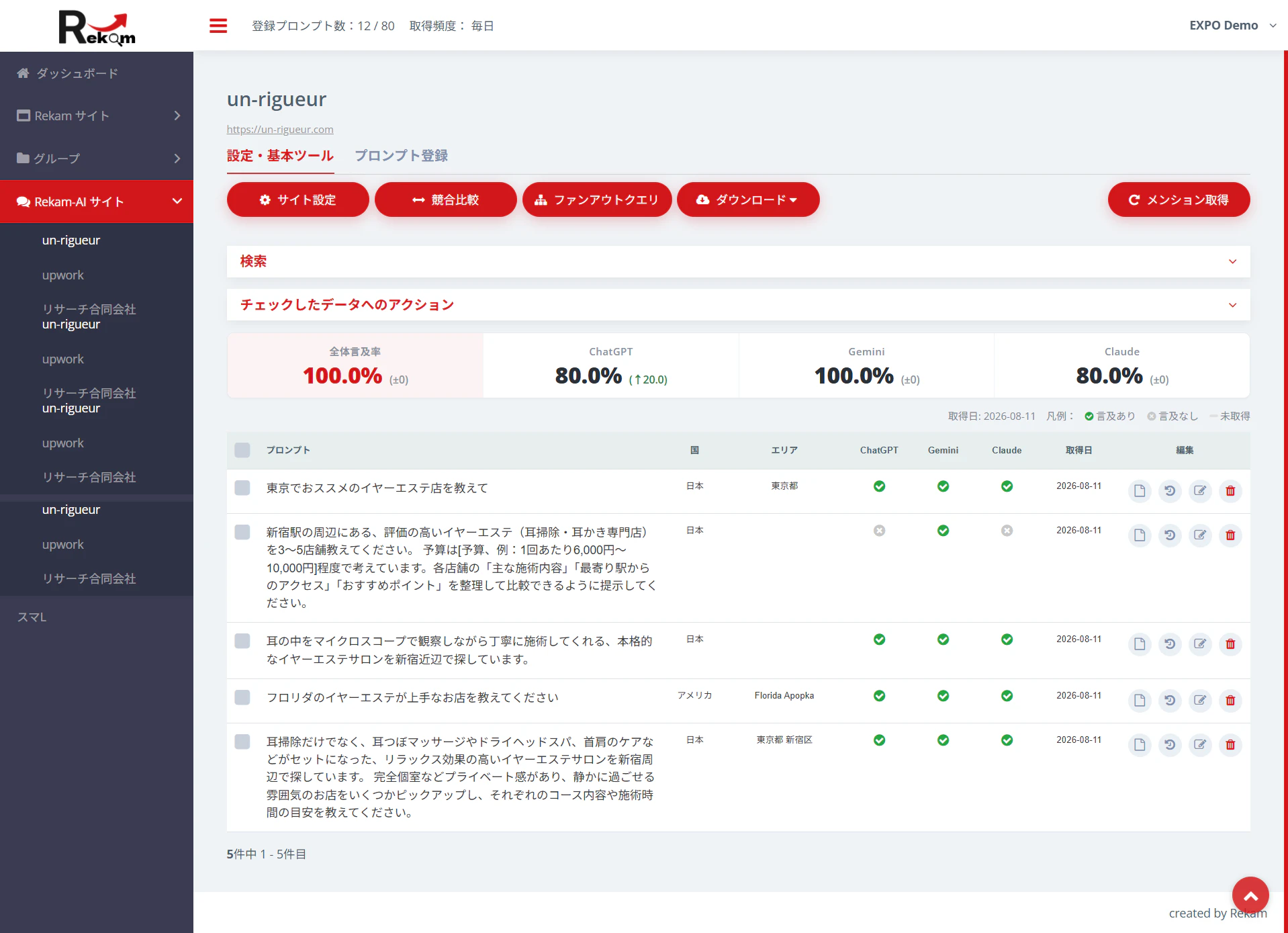This screenshot has width=1288, height=933.
Task: Click the scroll-to-top arrow button
Action: 1250,895
